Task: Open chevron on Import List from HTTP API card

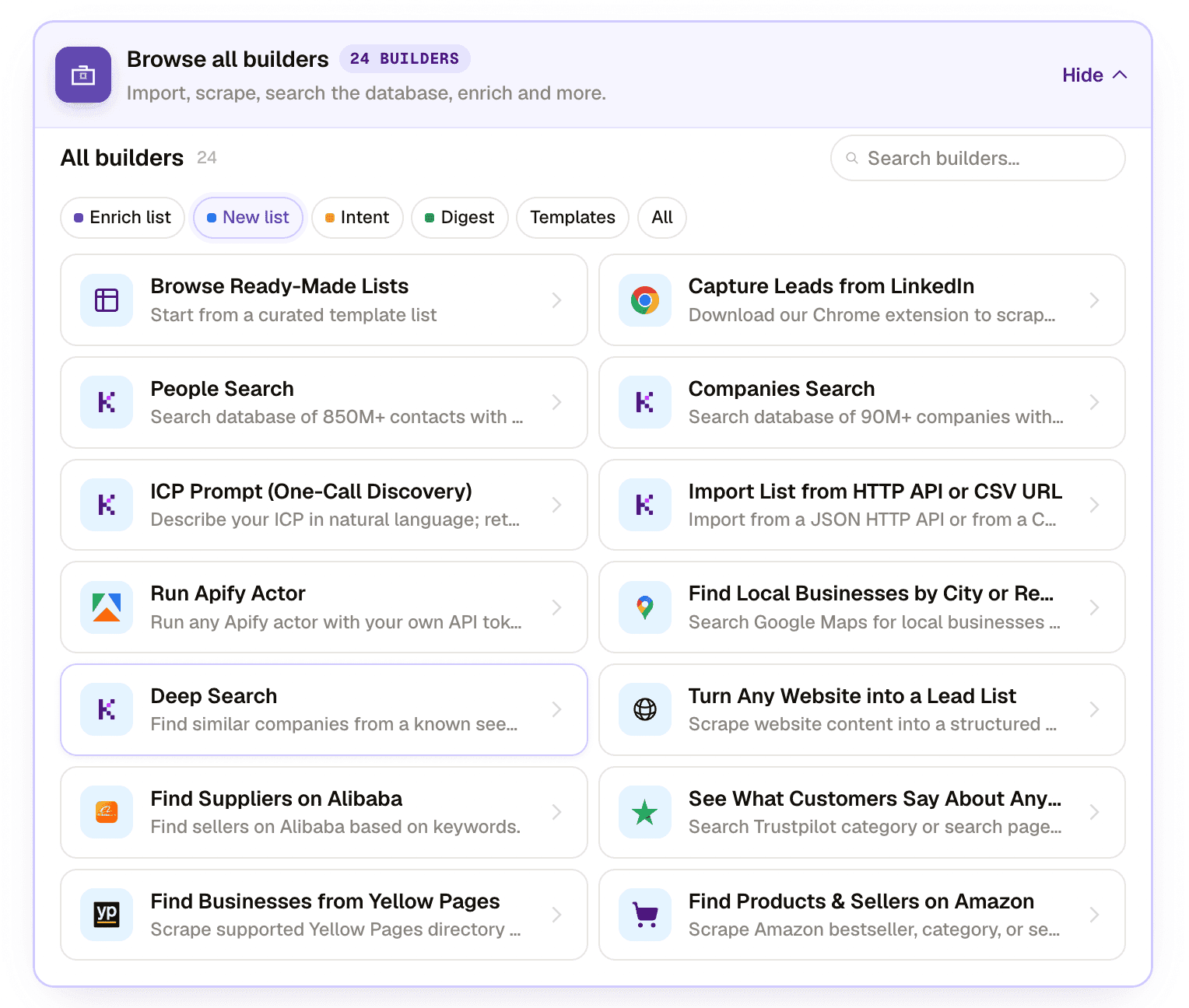Action: 1094,505
